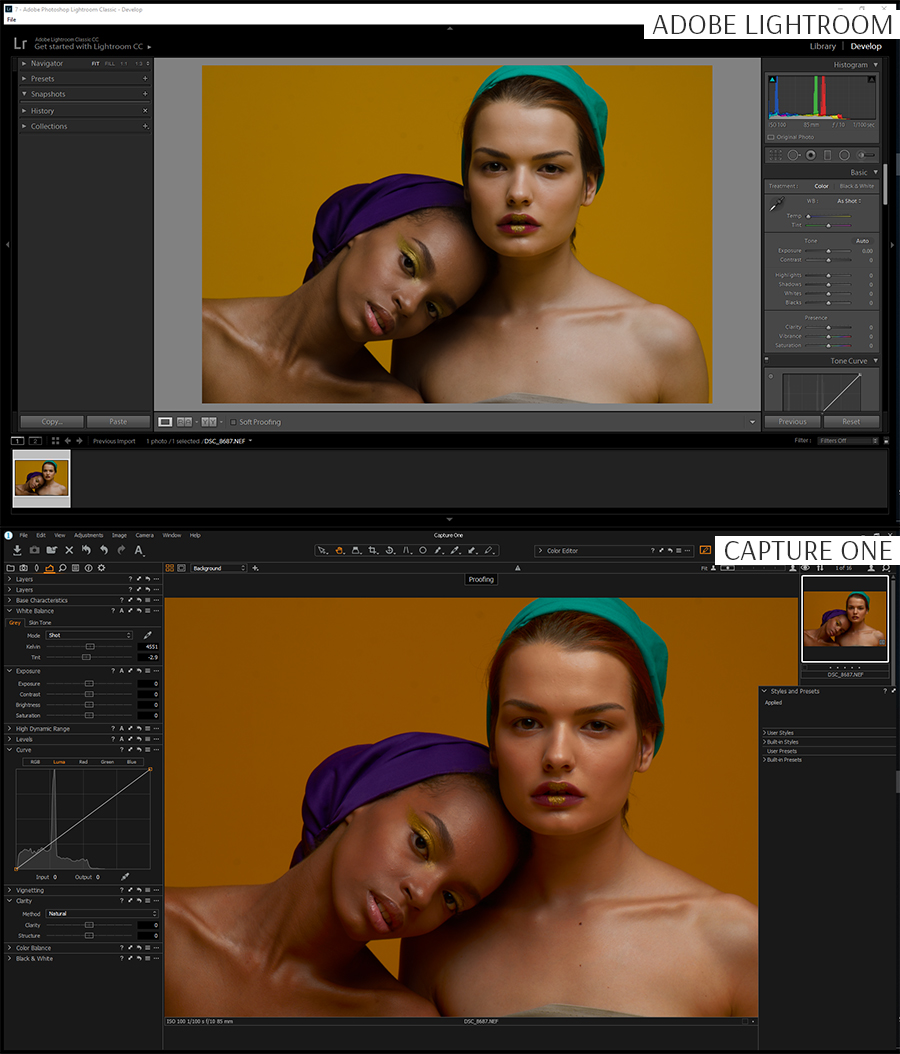Open Lightroom's WB As Shot dropdown
The width and height of the screenshot is (900, 1054).
[849, 201]
